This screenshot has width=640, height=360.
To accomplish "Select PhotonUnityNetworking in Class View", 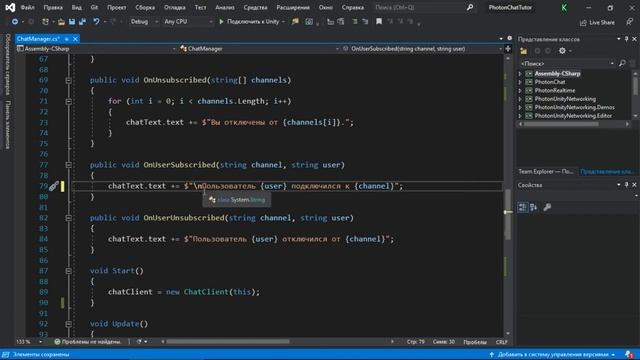I will [x=565, y=99].
